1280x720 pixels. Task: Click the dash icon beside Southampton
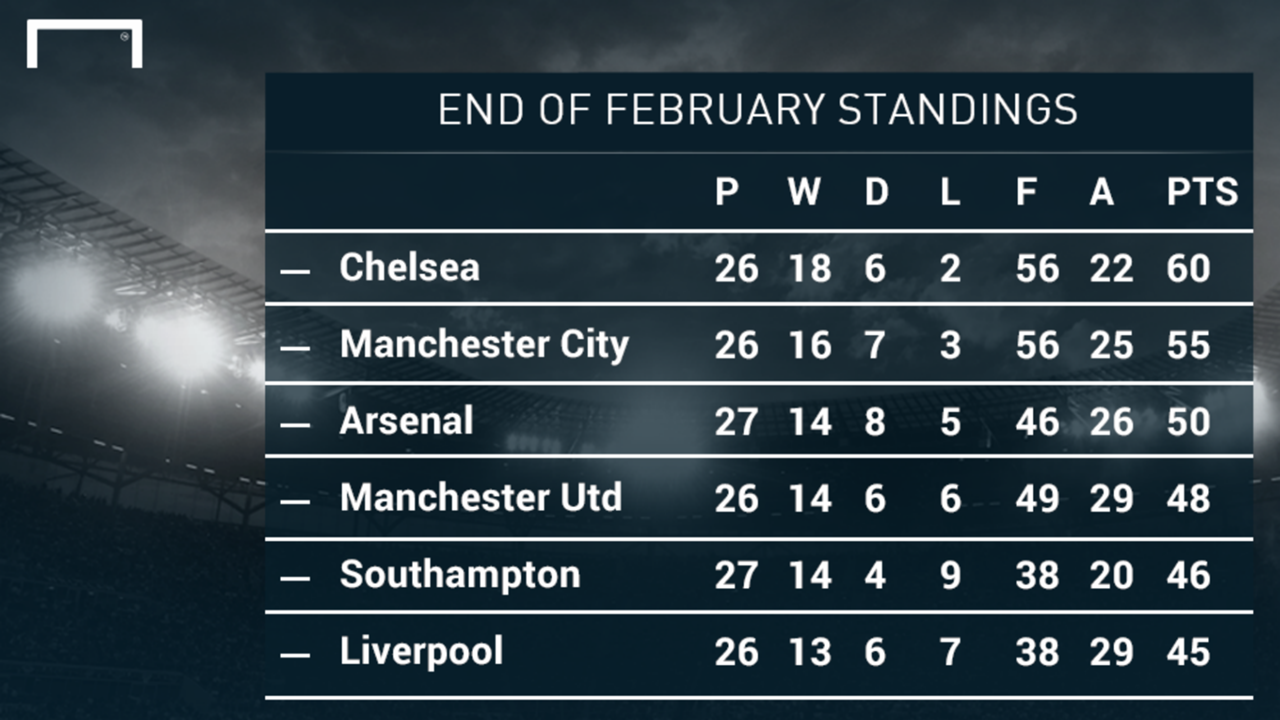(295, 577)
